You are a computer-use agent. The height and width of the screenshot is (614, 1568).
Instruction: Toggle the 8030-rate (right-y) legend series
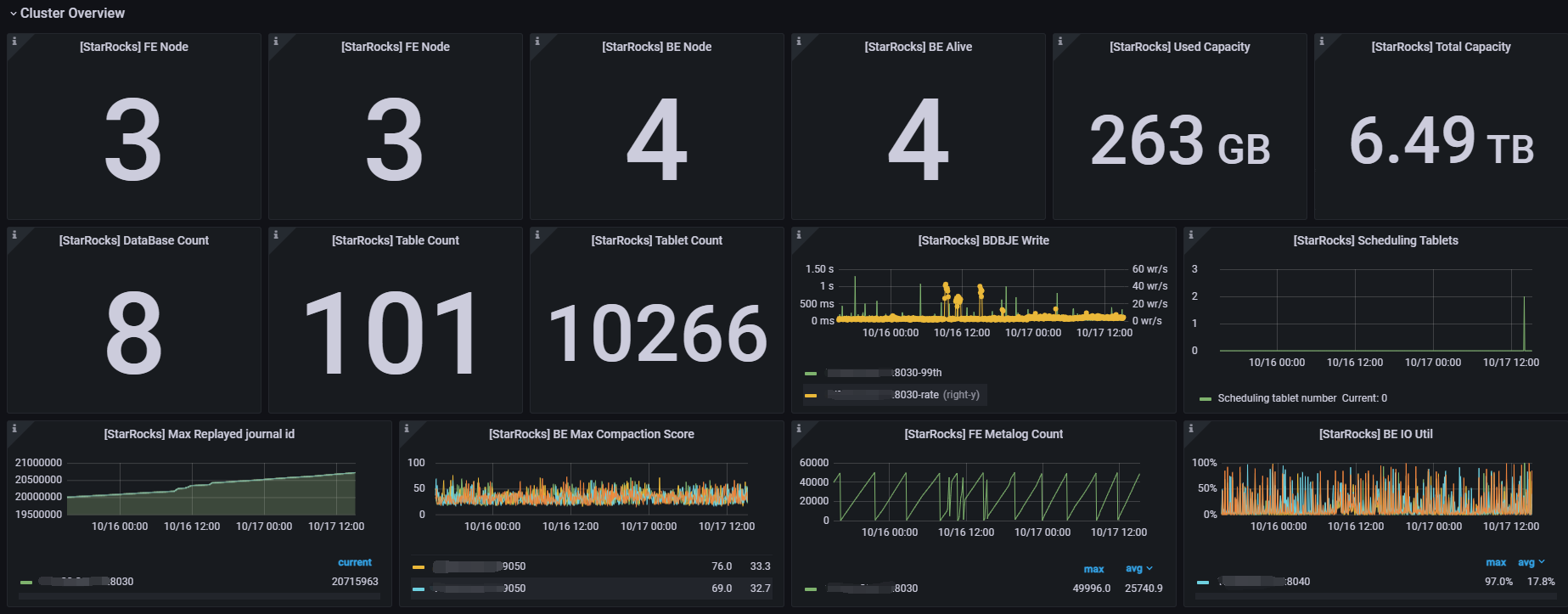(x=936, y=395)
